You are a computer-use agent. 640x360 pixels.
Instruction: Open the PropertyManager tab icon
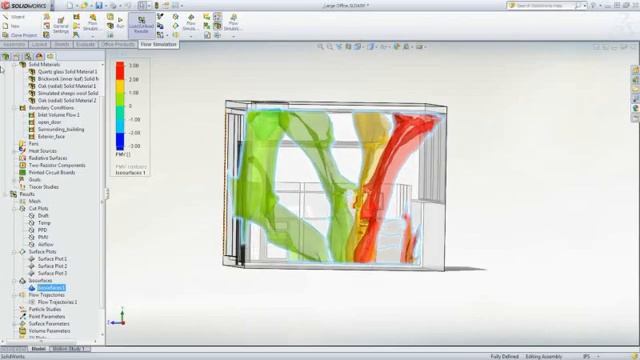pos(17,56)
